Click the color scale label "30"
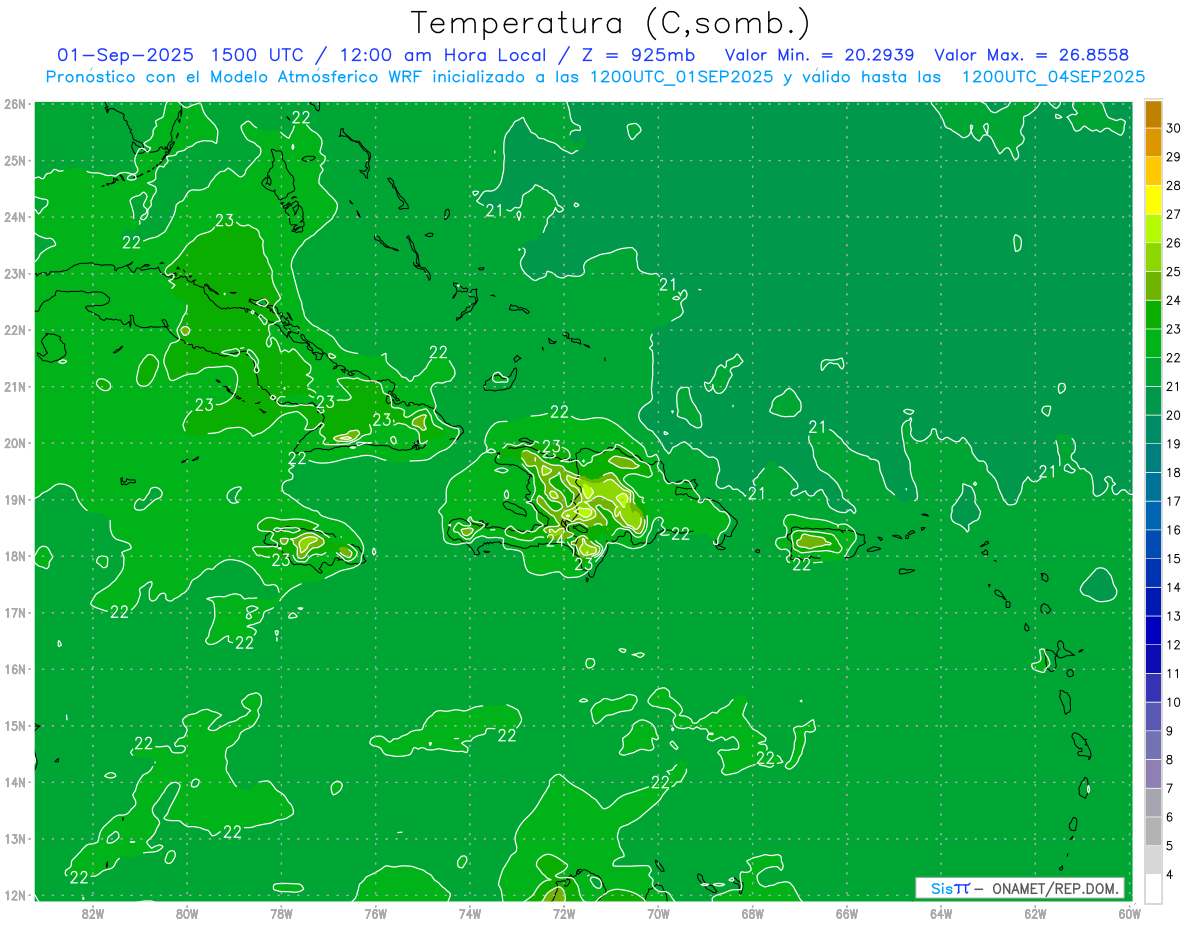Screen dimensions: 1200x927 click(x=1173, y=128)
